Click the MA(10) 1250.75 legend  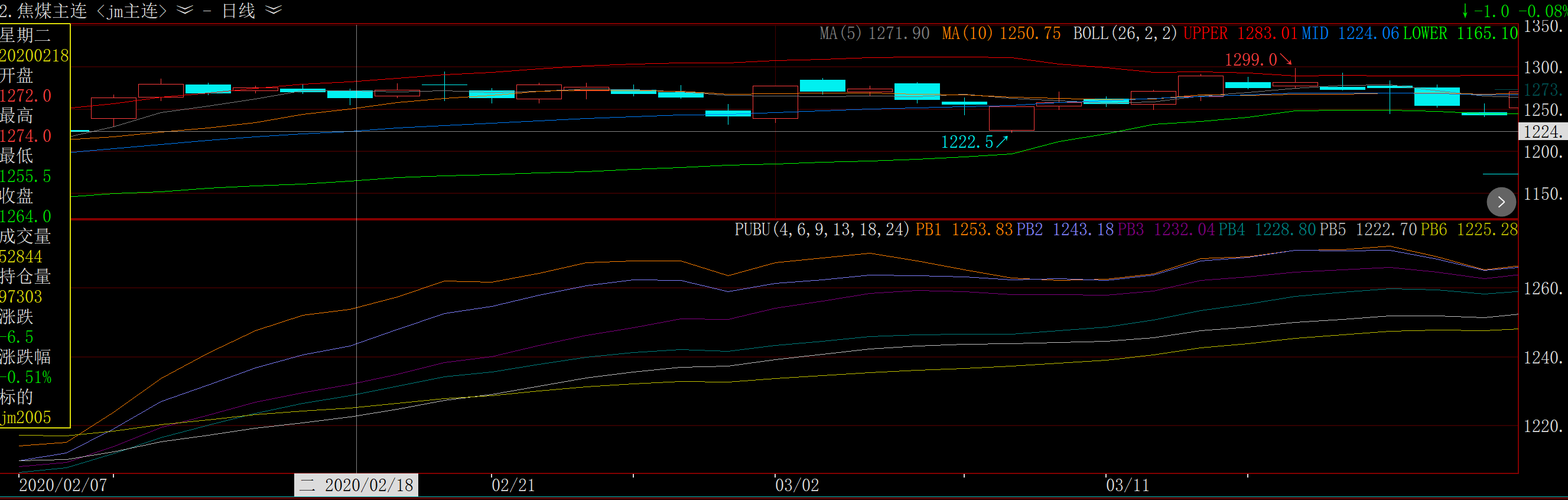[1001, 34]
